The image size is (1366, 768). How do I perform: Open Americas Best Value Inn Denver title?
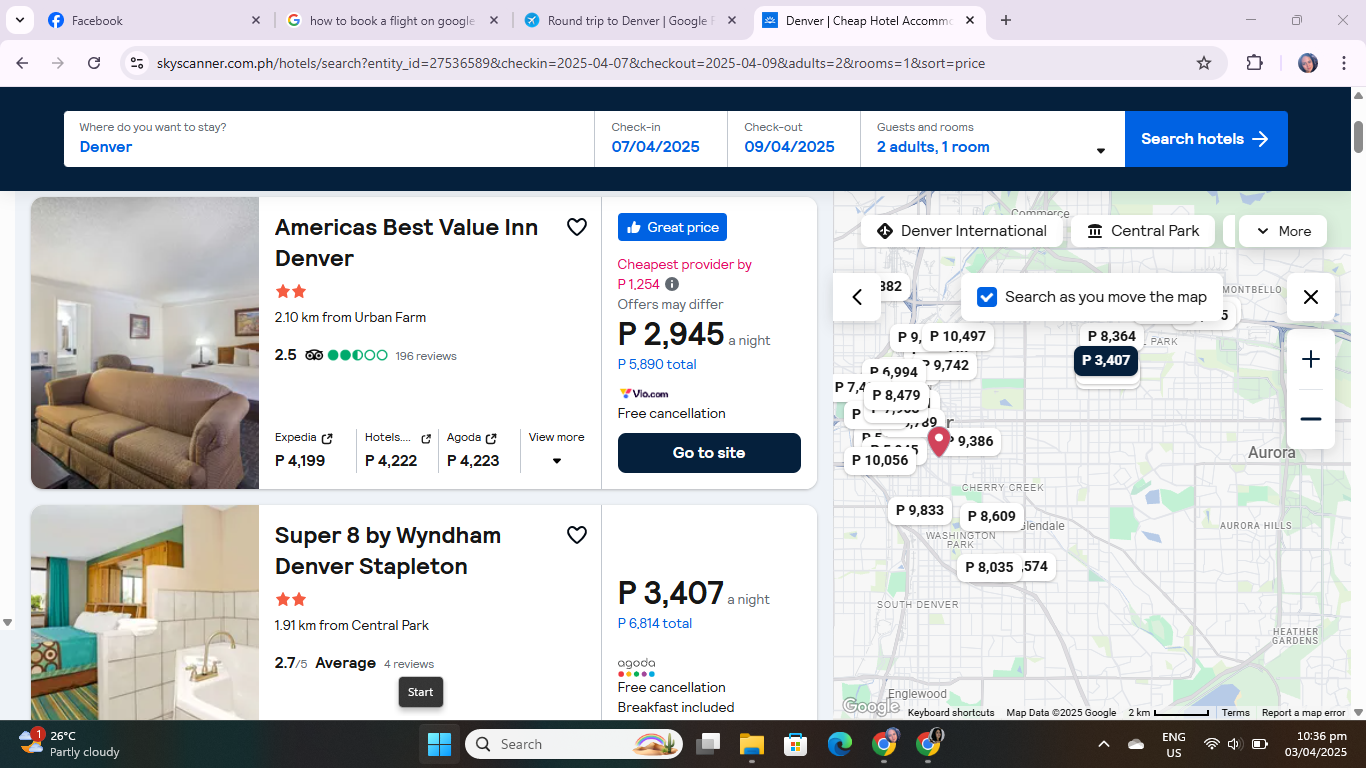[407, 243]
